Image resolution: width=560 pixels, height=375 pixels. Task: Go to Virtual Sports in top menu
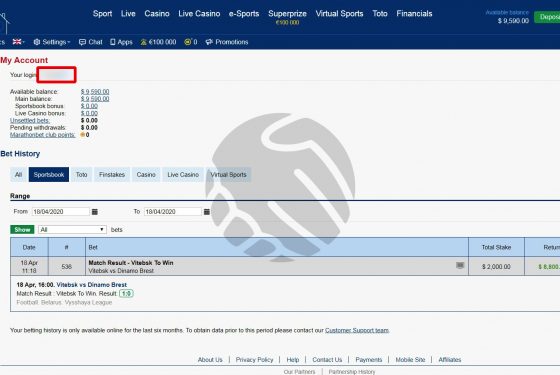pyautogui.click(x=339, y=14)
